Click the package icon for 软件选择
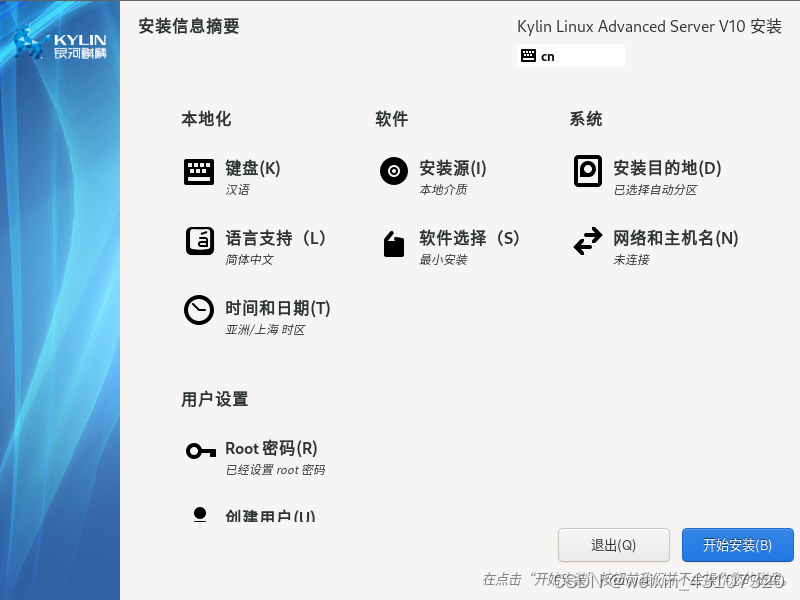The width and height of the screenshot is (800, 600). [393, 244]
